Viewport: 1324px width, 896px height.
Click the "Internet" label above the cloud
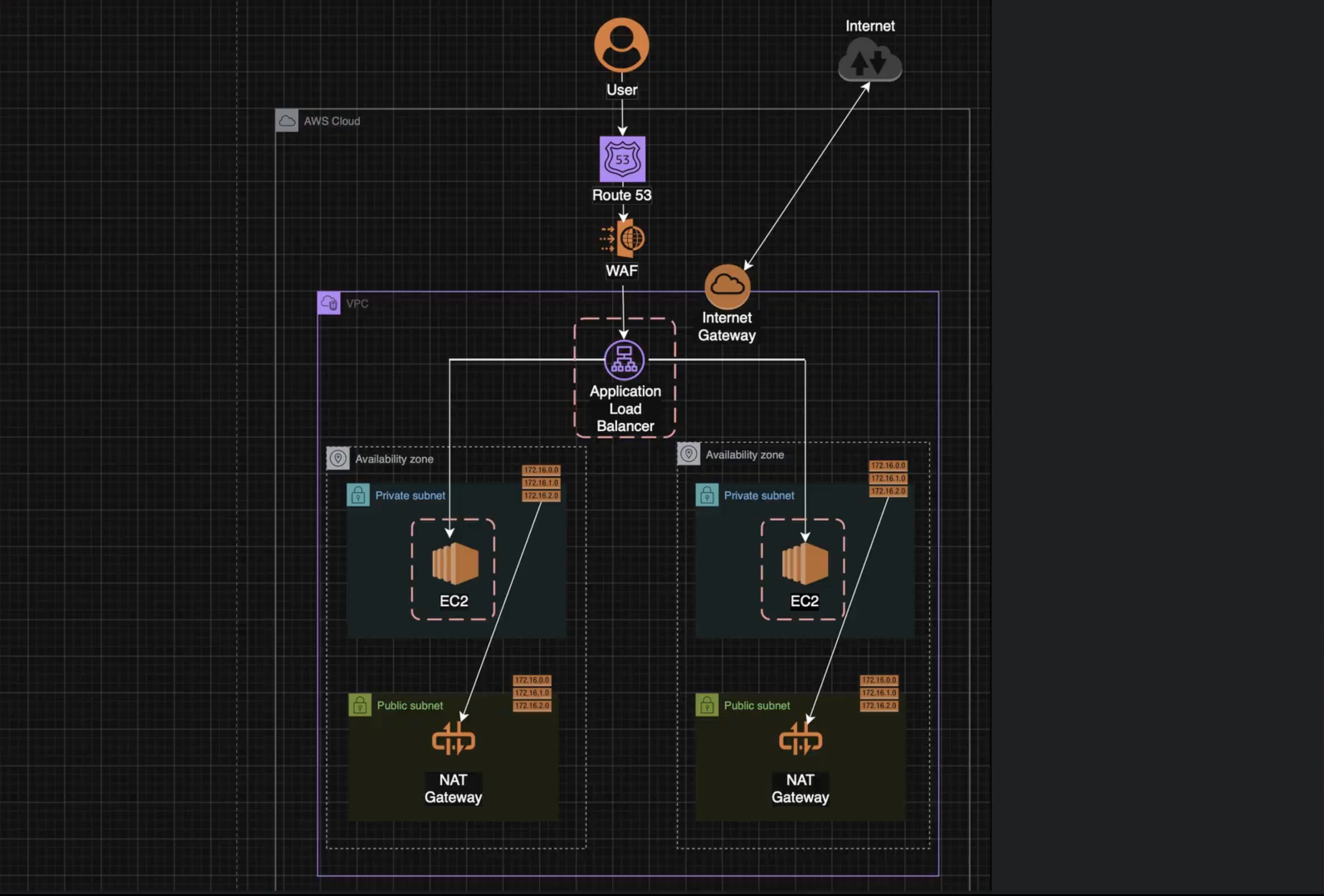(870, 26)
